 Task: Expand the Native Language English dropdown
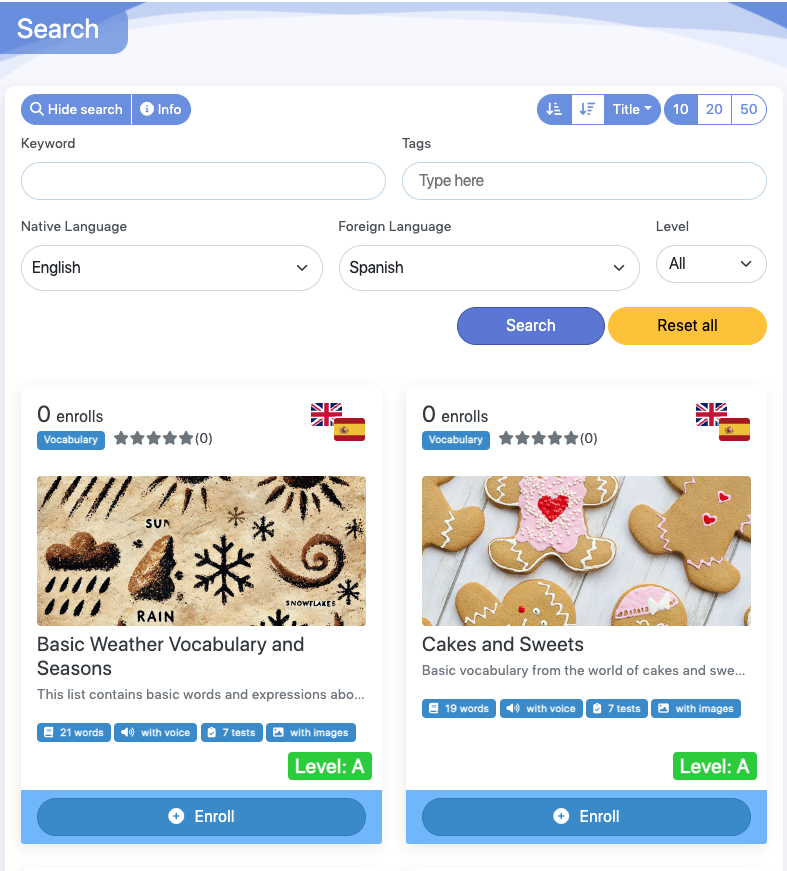point(172,268)
